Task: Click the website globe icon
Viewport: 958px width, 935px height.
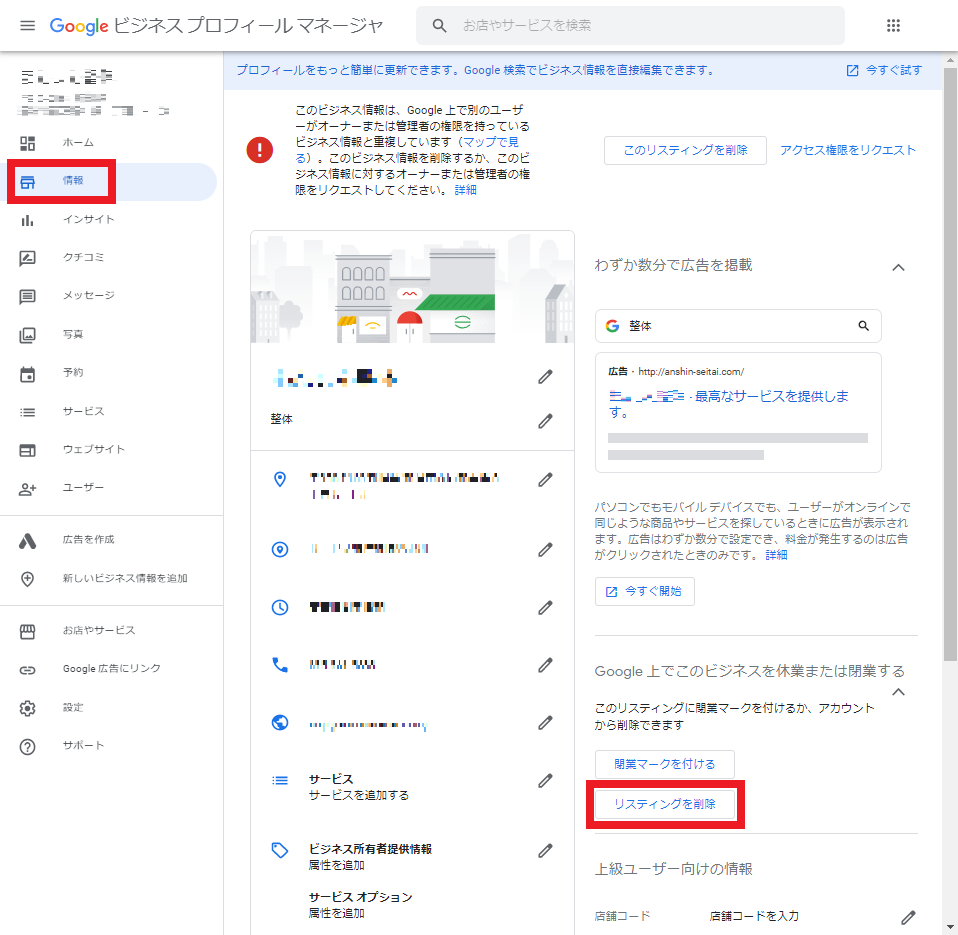Action: click(280, 723)
